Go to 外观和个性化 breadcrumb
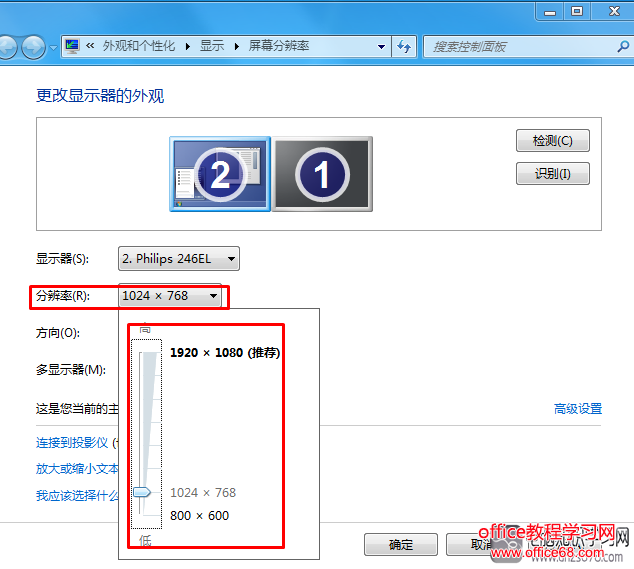 click(139, 46)
